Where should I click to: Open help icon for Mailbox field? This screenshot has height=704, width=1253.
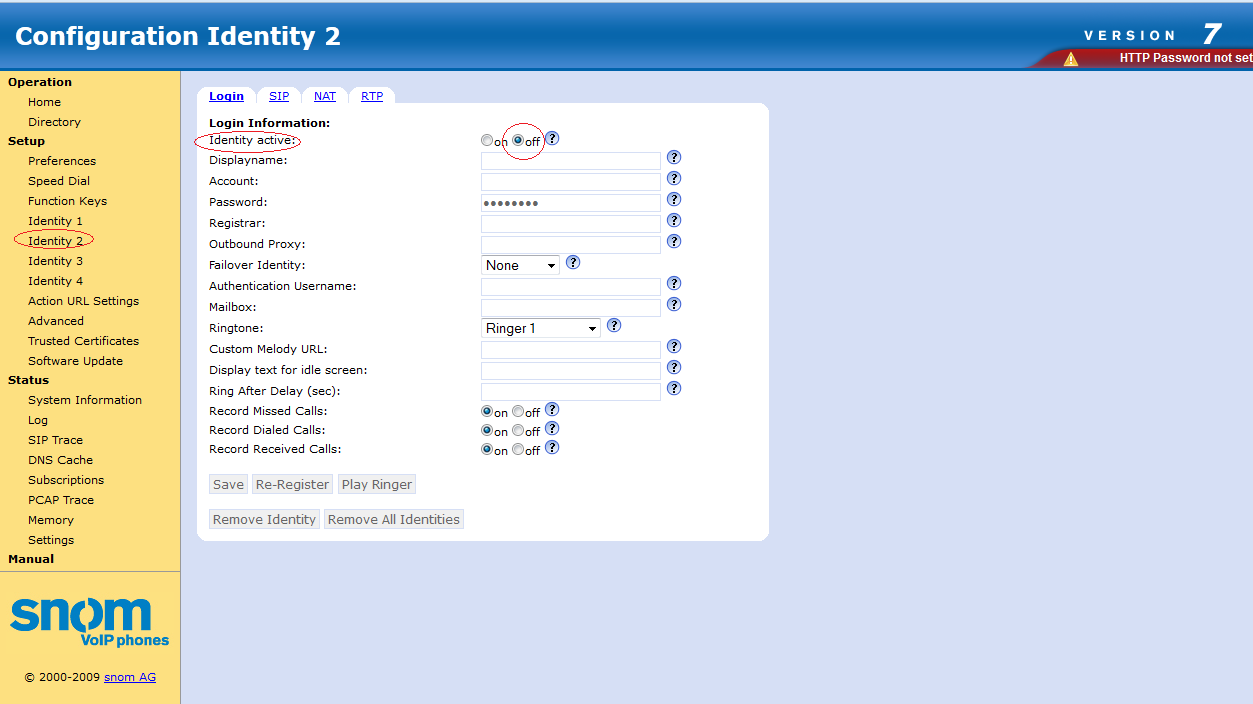click(x=674, y=305)
